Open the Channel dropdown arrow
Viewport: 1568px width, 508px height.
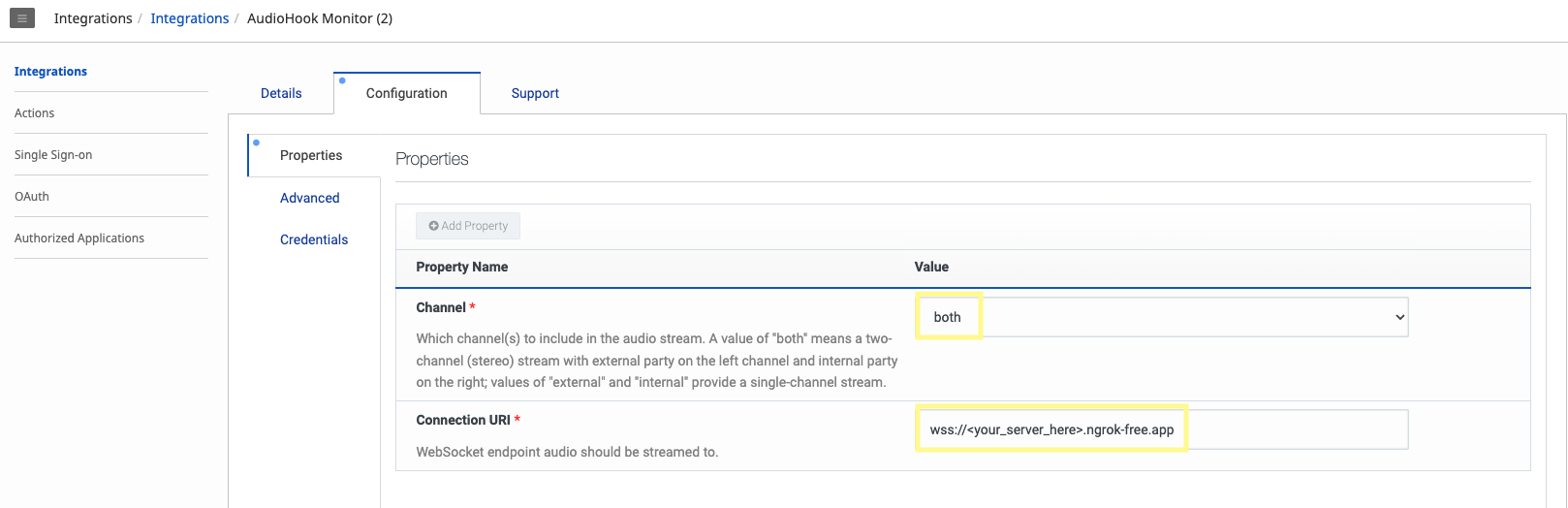click(x=1398, y=318)
